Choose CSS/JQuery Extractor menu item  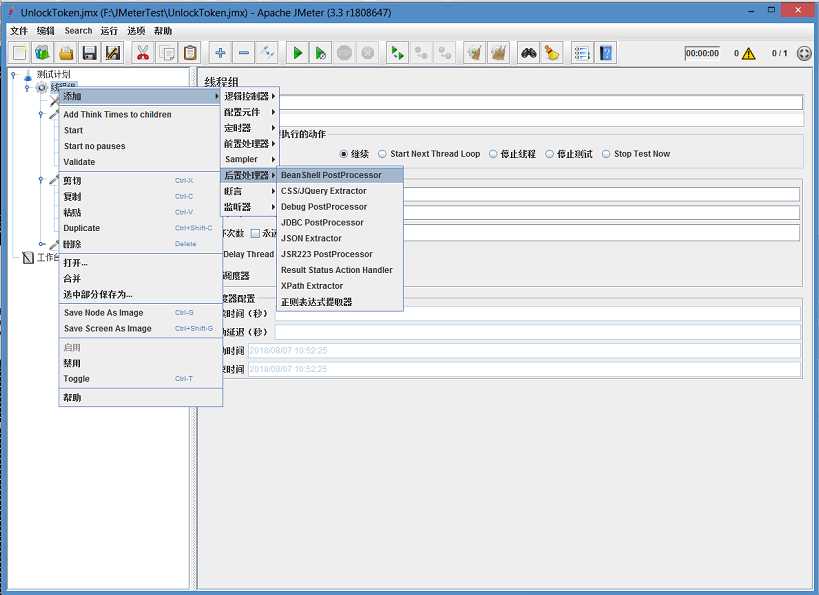(x=340, y=191)
